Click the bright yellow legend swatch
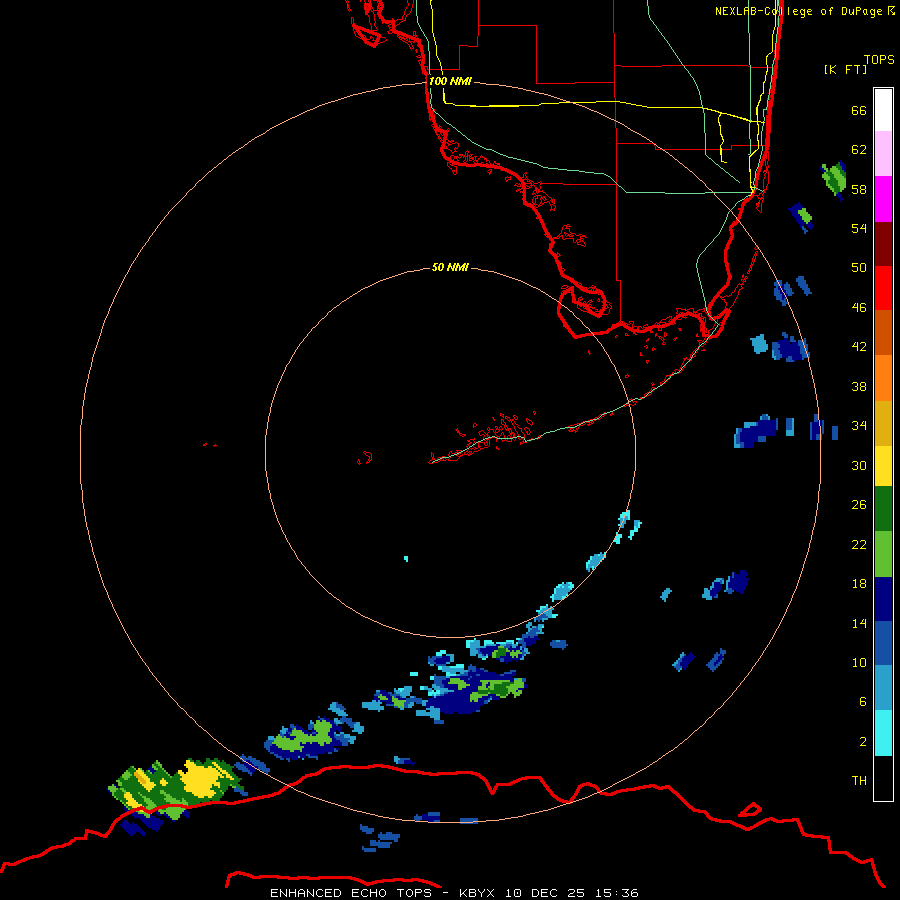Image resolution: width=900 pixels, height=900 pixels. click(x=883, y=466)
